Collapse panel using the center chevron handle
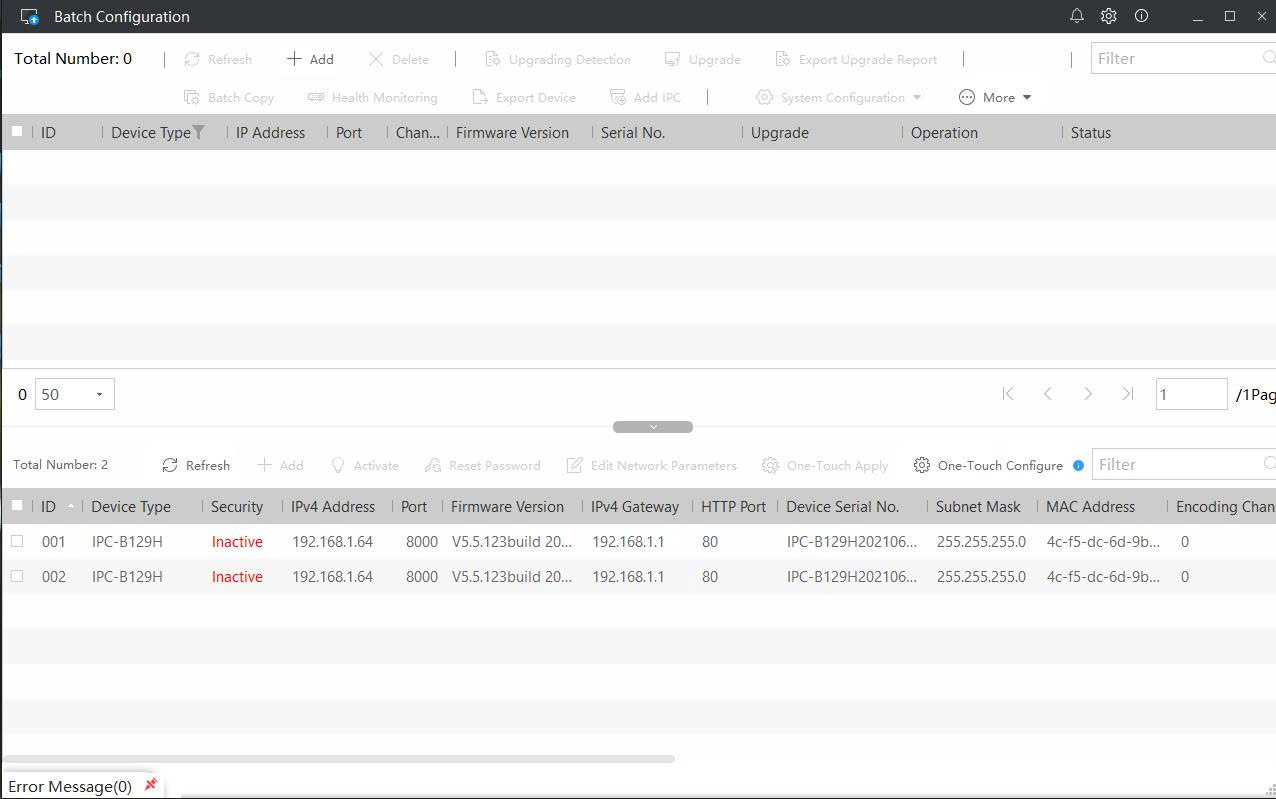 click(x=652, y=427)
